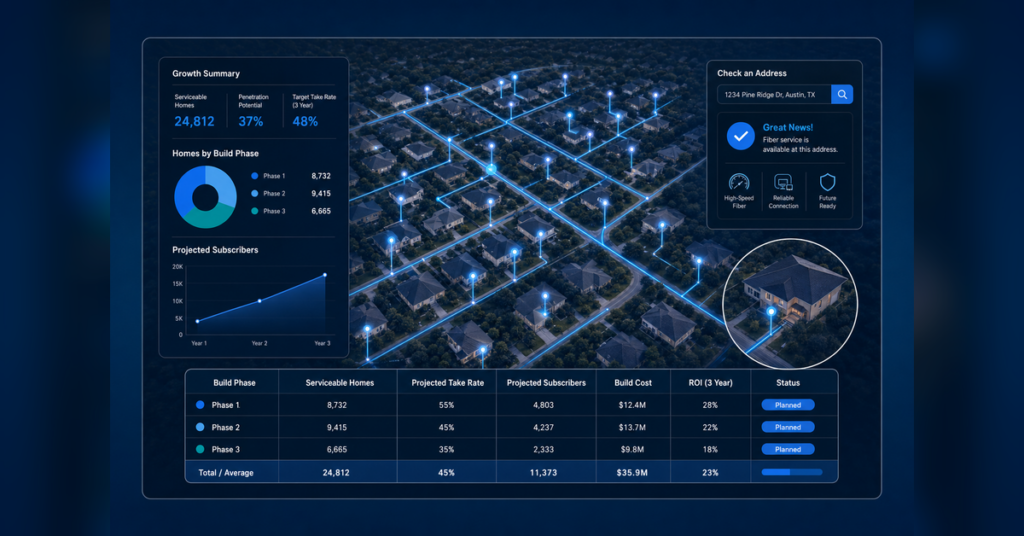
Task: Click the zoomed house circular thumbnail
Action: pyautogui.click(x=790, y=304)
